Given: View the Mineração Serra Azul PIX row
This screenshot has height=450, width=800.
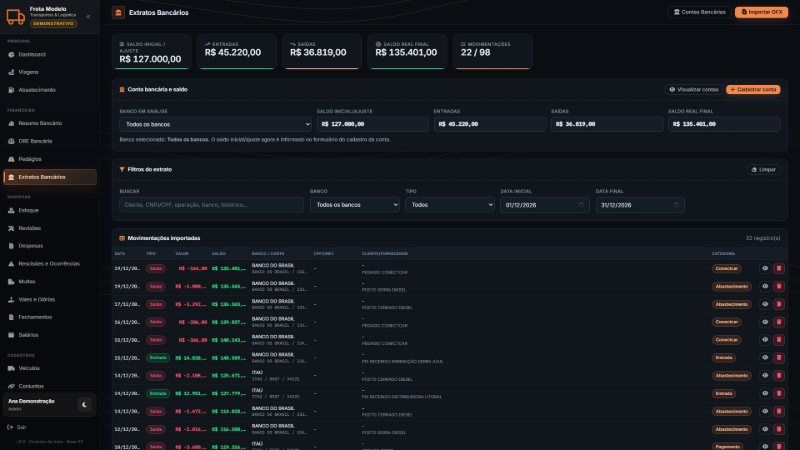Looking at the screenshot, I should (764, 358).
